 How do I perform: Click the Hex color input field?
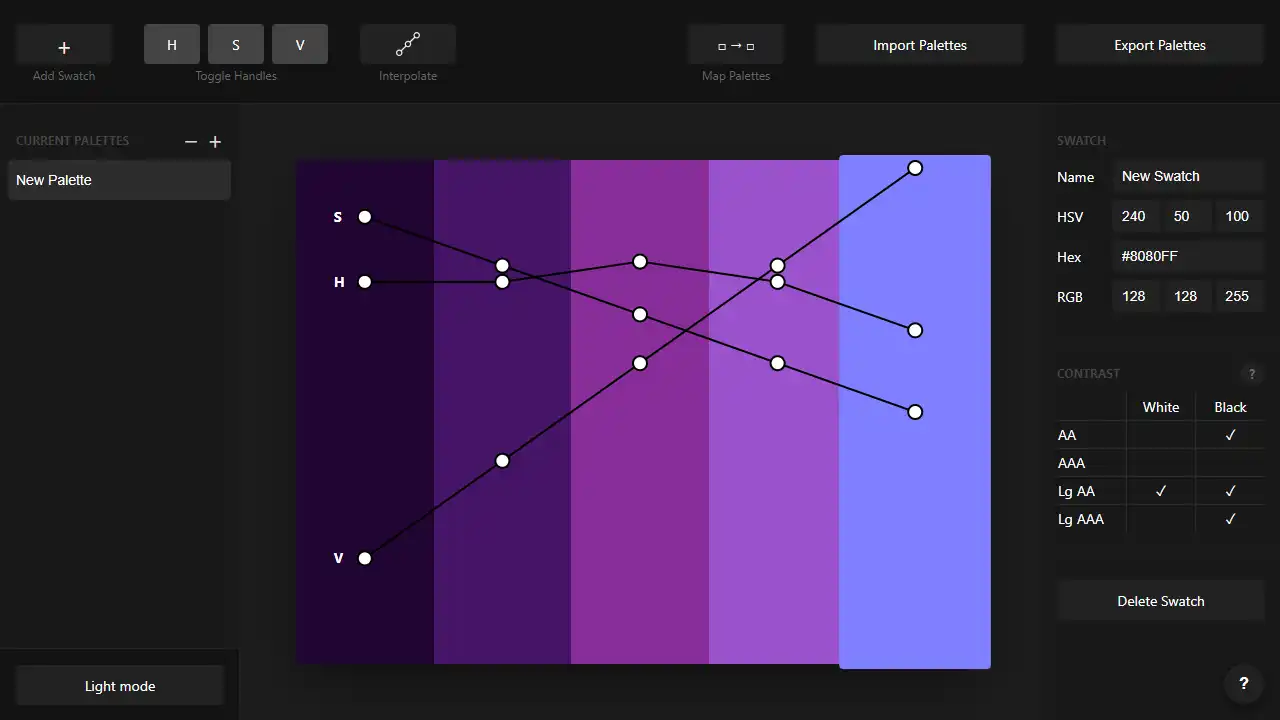coord(1188,256)
